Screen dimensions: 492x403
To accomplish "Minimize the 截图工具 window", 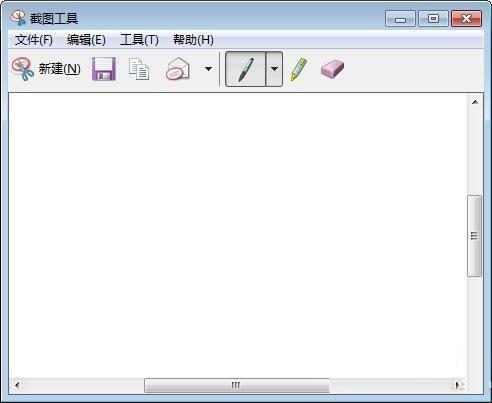I will 400,19.
